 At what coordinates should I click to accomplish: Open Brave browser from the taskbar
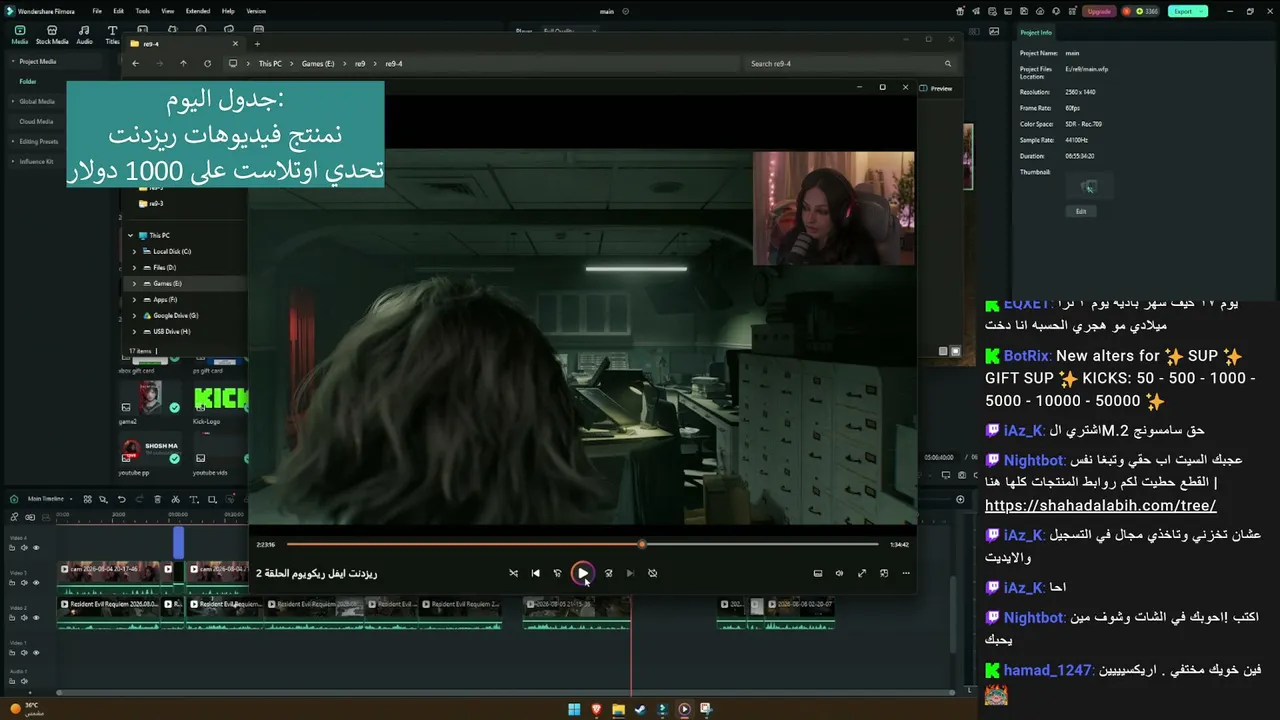596,709
